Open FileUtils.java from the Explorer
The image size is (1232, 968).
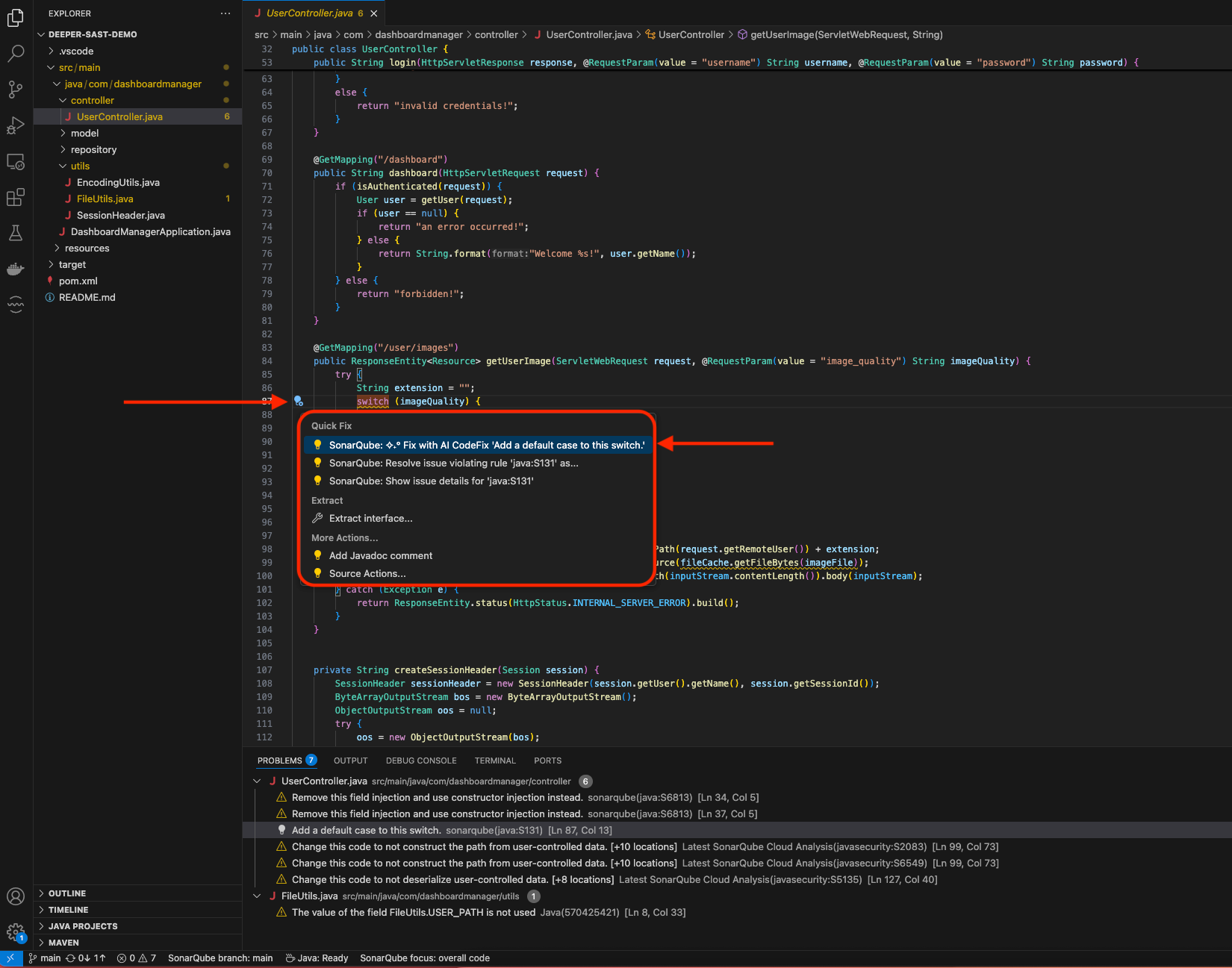pos(104,199)
